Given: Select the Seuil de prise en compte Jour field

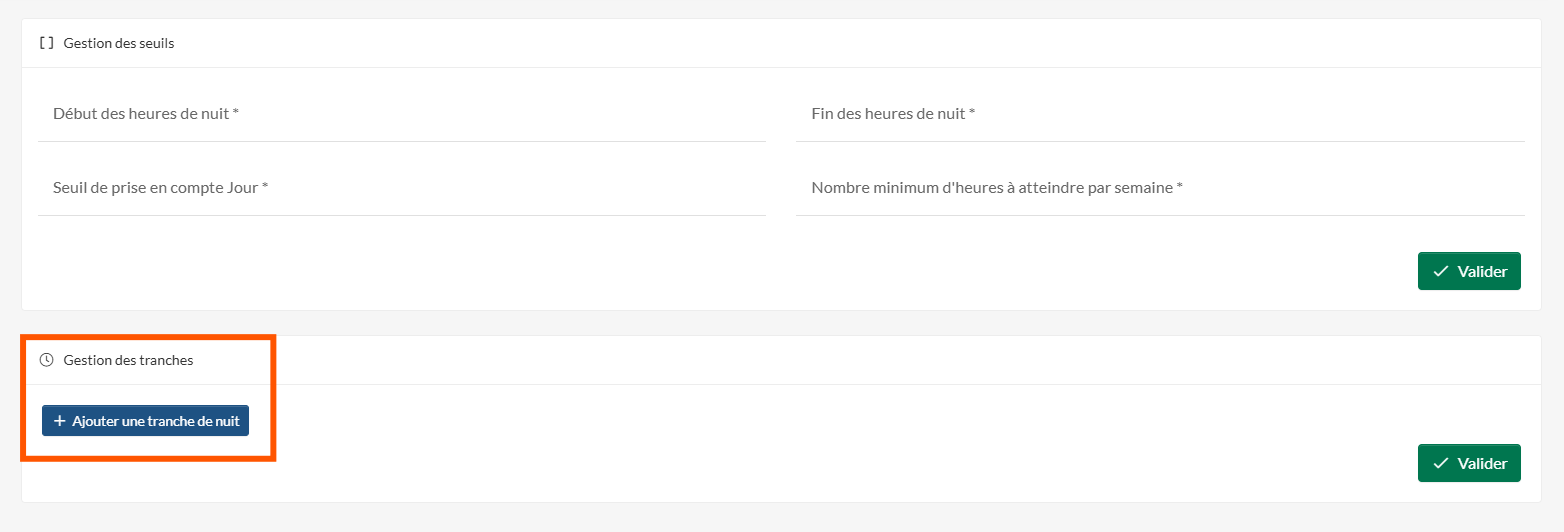Looking at the screenshot, I should click(x=402, y=188).
